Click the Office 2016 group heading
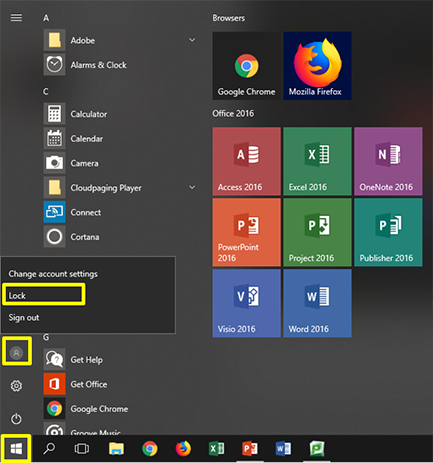Viewport: 433px width, 463px height. [x=233, y=113]
